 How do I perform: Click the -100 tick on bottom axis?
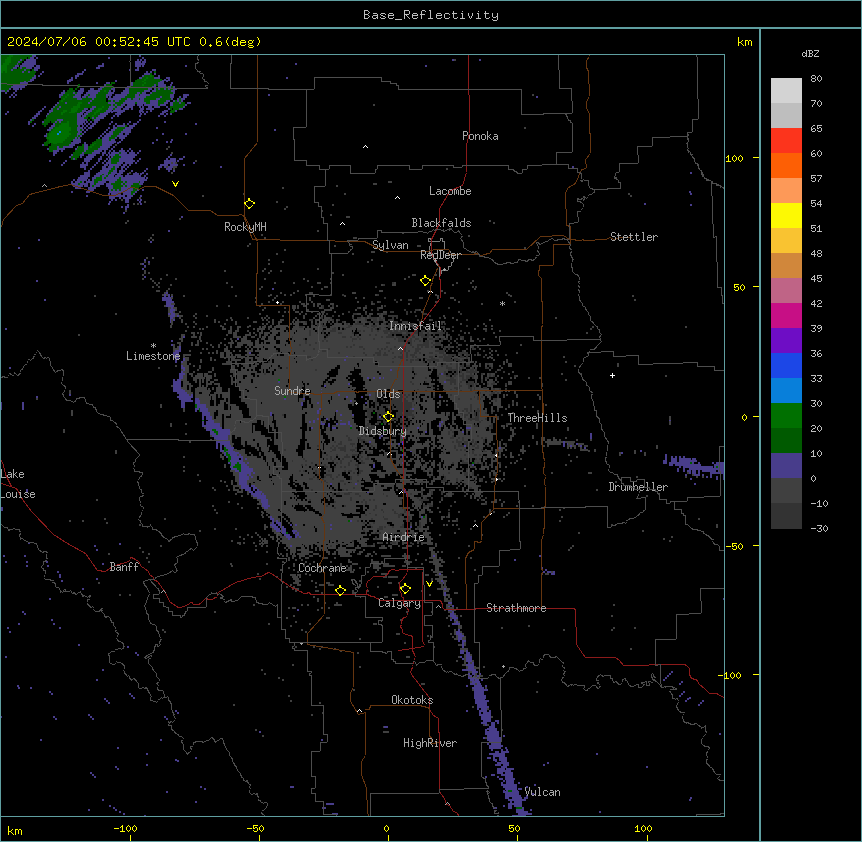click(x=125, y=828)
